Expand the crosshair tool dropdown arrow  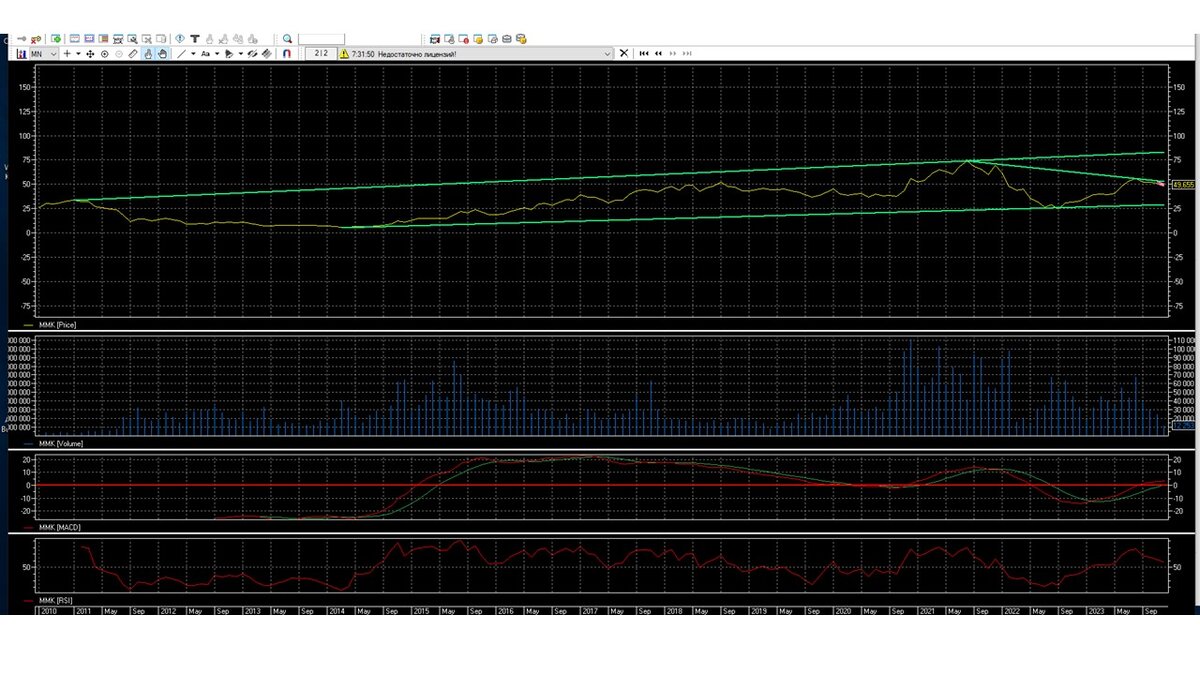pos(78,53)
